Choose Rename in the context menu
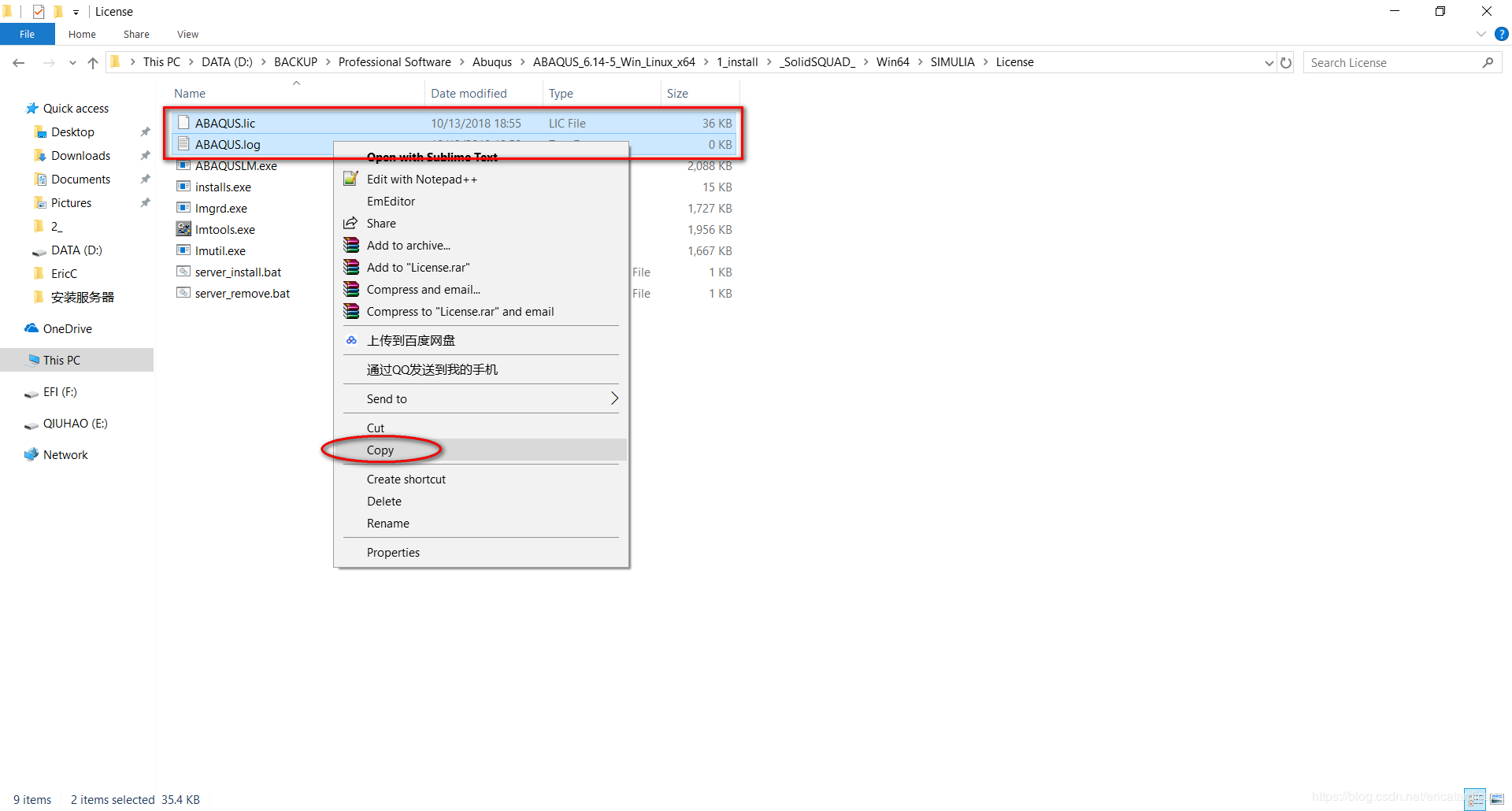1512x811 pixels. [481, 524]
